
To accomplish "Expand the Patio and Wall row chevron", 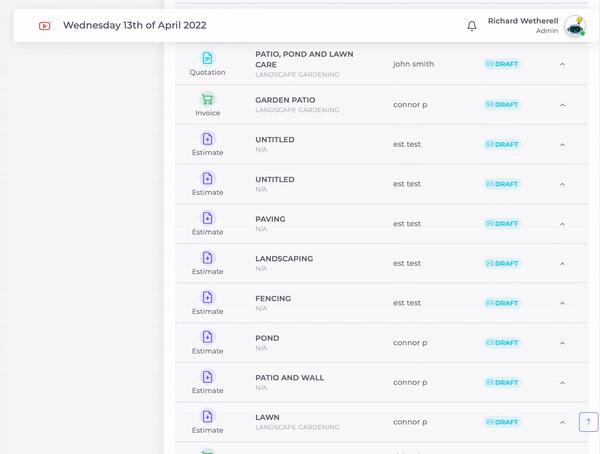I will point(562,383).
